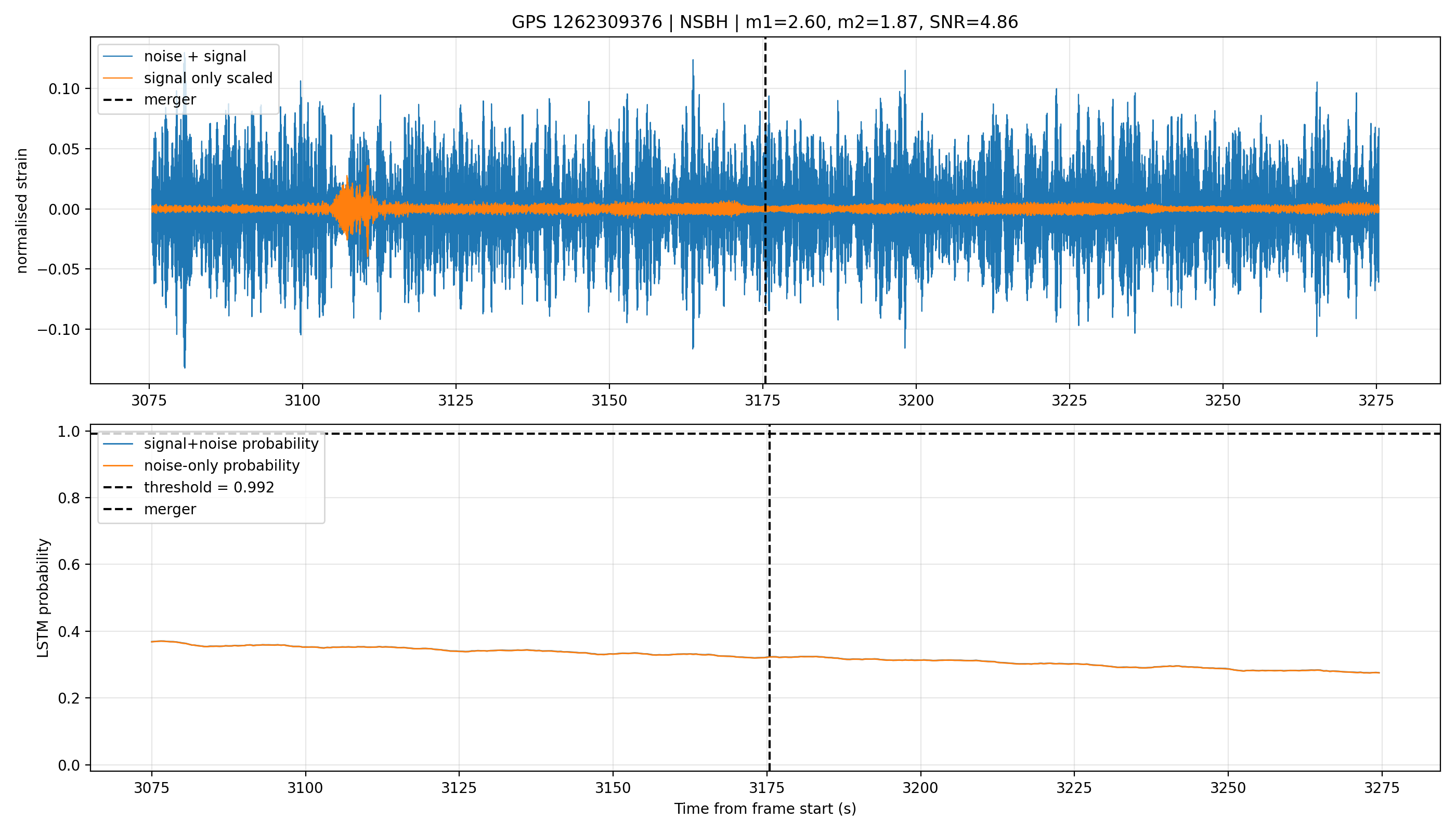Click the 'Time from frame start (s)' axis label
The image size is (1456, 832).
pyautogui.click(x=764, y=809)
